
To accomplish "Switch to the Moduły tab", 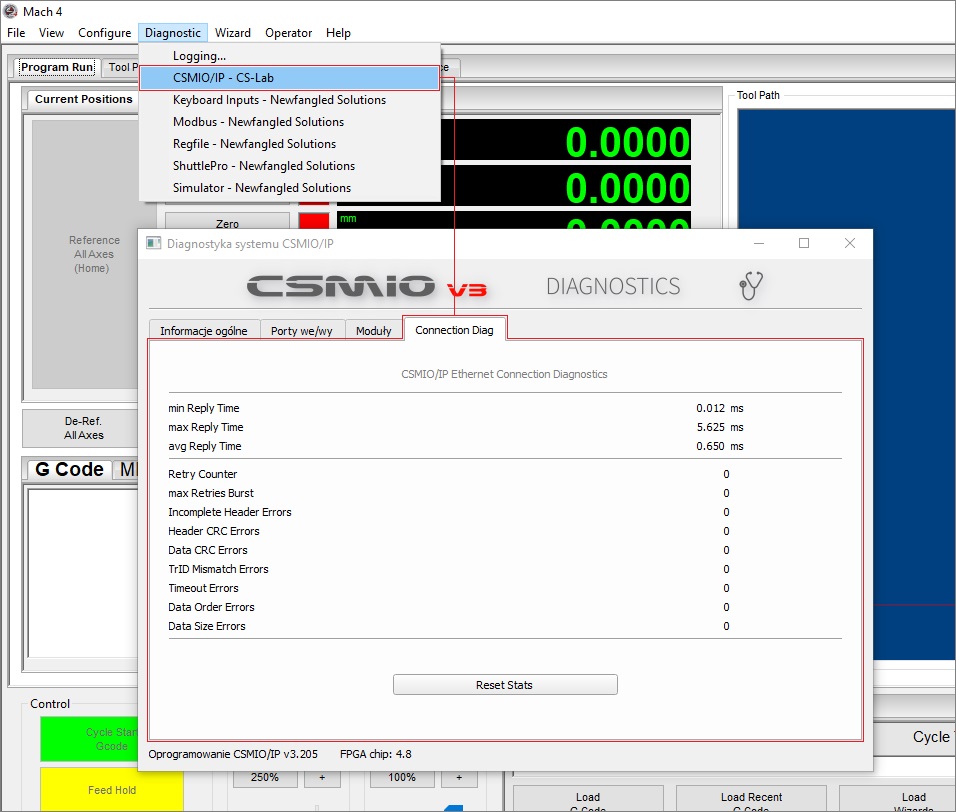I will point(373,330).
